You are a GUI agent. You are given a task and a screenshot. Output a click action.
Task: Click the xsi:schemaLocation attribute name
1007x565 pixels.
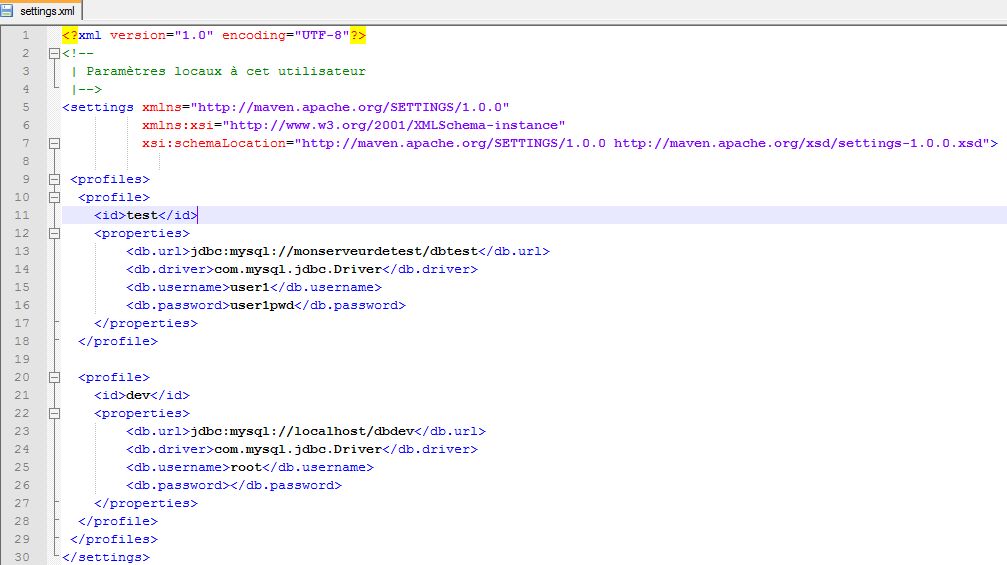click(214, 143)
